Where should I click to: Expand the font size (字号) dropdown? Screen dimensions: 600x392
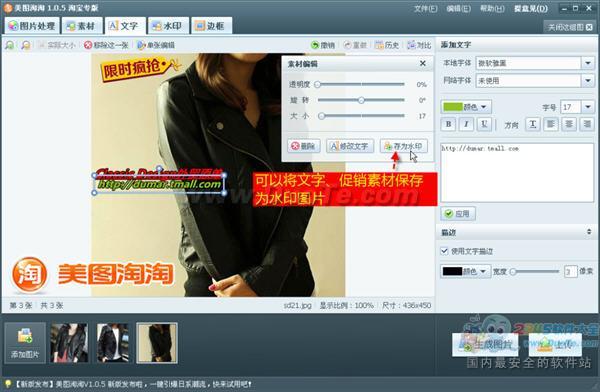588,107
